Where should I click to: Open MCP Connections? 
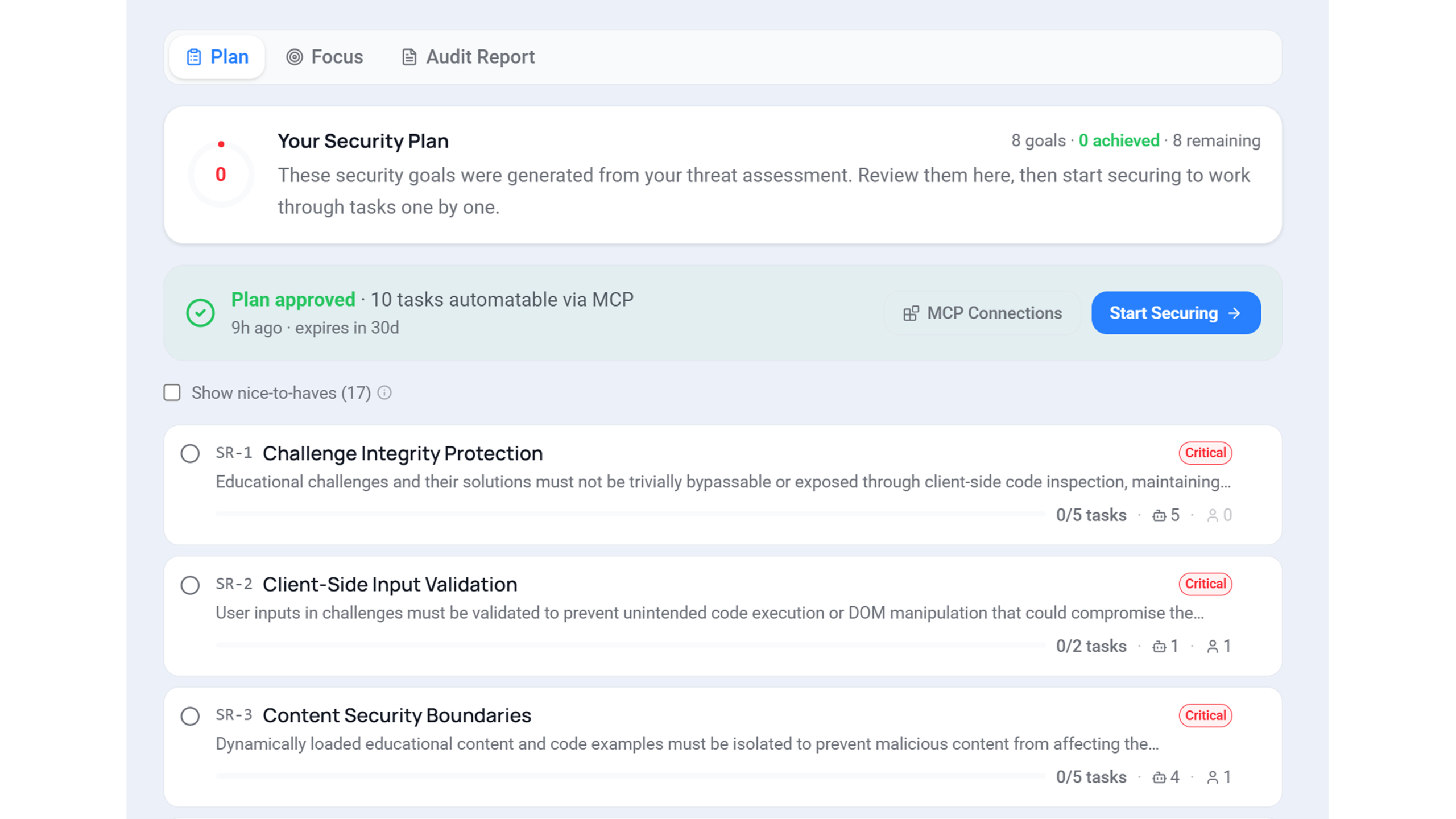(x=982, y=313)
